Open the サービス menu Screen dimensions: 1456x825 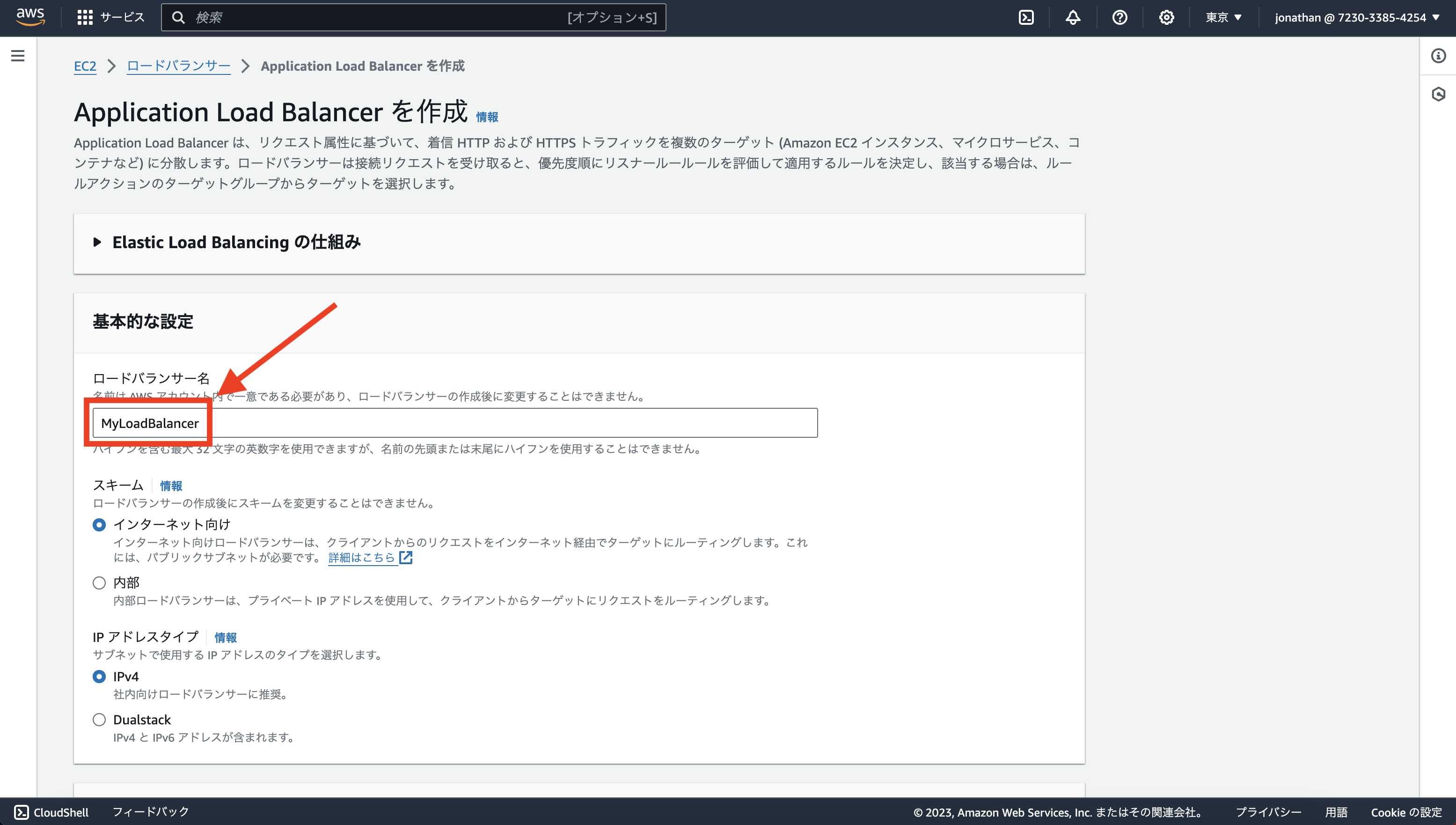[111, 17]
